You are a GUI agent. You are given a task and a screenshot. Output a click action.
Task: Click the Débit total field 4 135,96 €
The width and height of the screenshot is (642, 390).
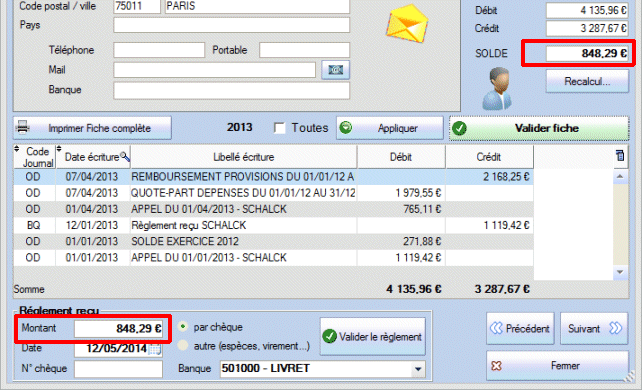[x=587, y=10]
